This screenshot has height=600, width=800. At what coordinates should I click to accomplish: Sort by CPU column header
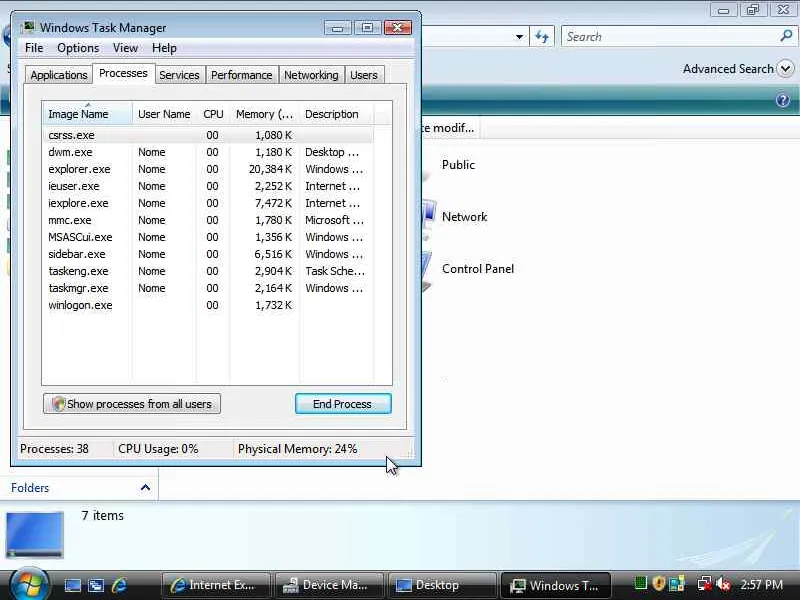coord(213,114)
